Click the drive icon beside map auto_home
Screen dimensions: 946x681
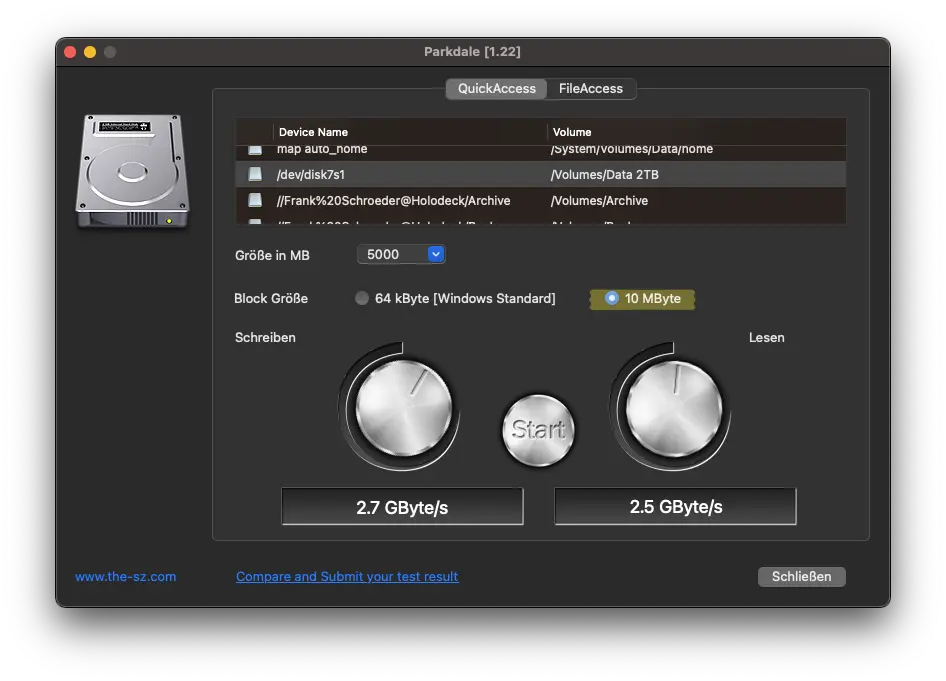point(255,150)
